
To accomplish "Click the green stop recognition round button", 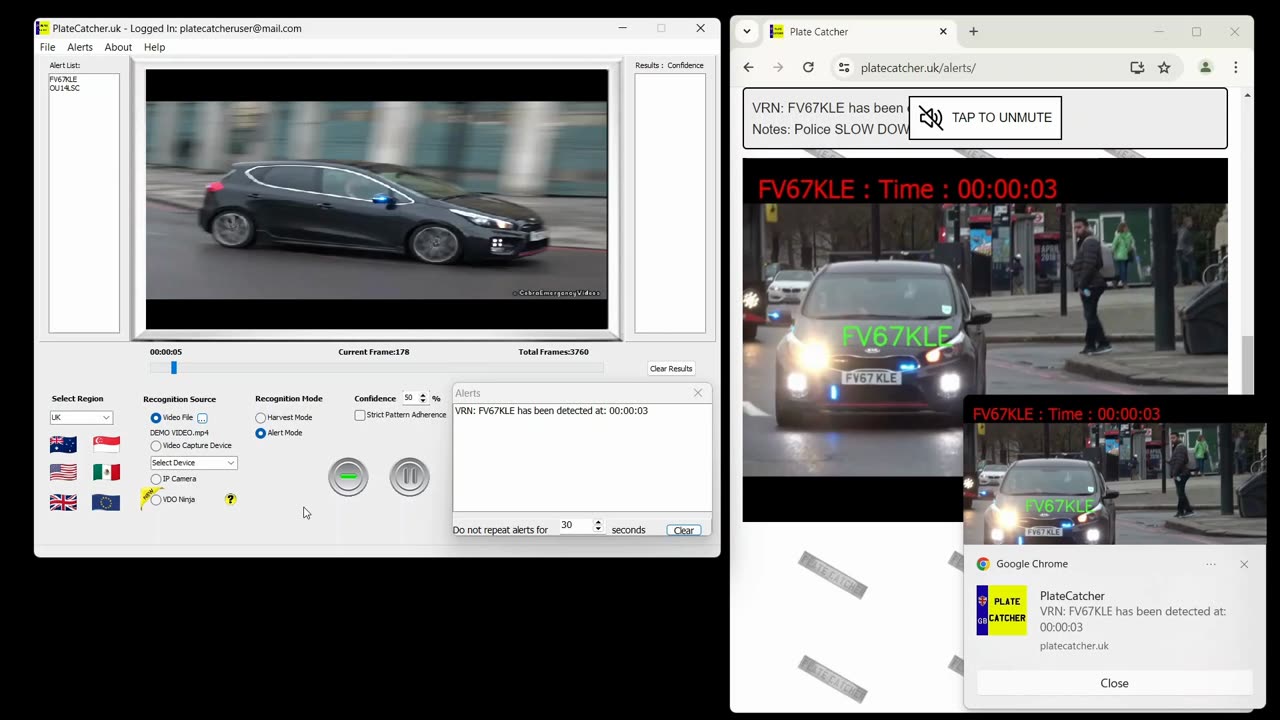I will (x=348, y=477).
